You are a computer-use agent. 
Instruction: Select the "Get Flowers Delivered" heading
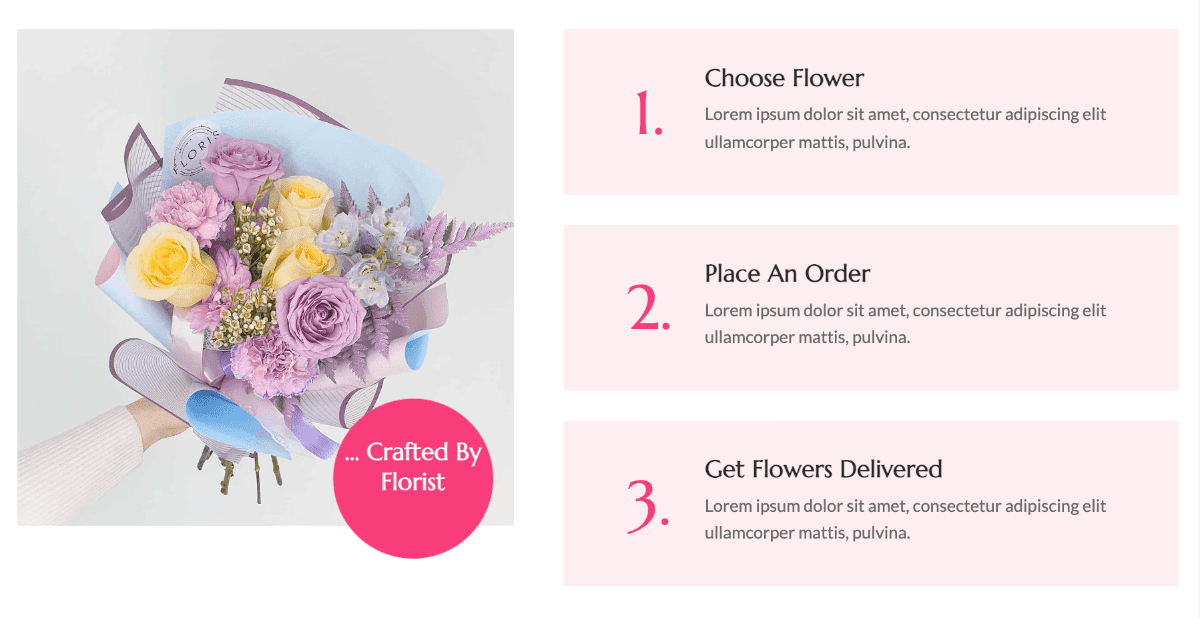(823, 469)
